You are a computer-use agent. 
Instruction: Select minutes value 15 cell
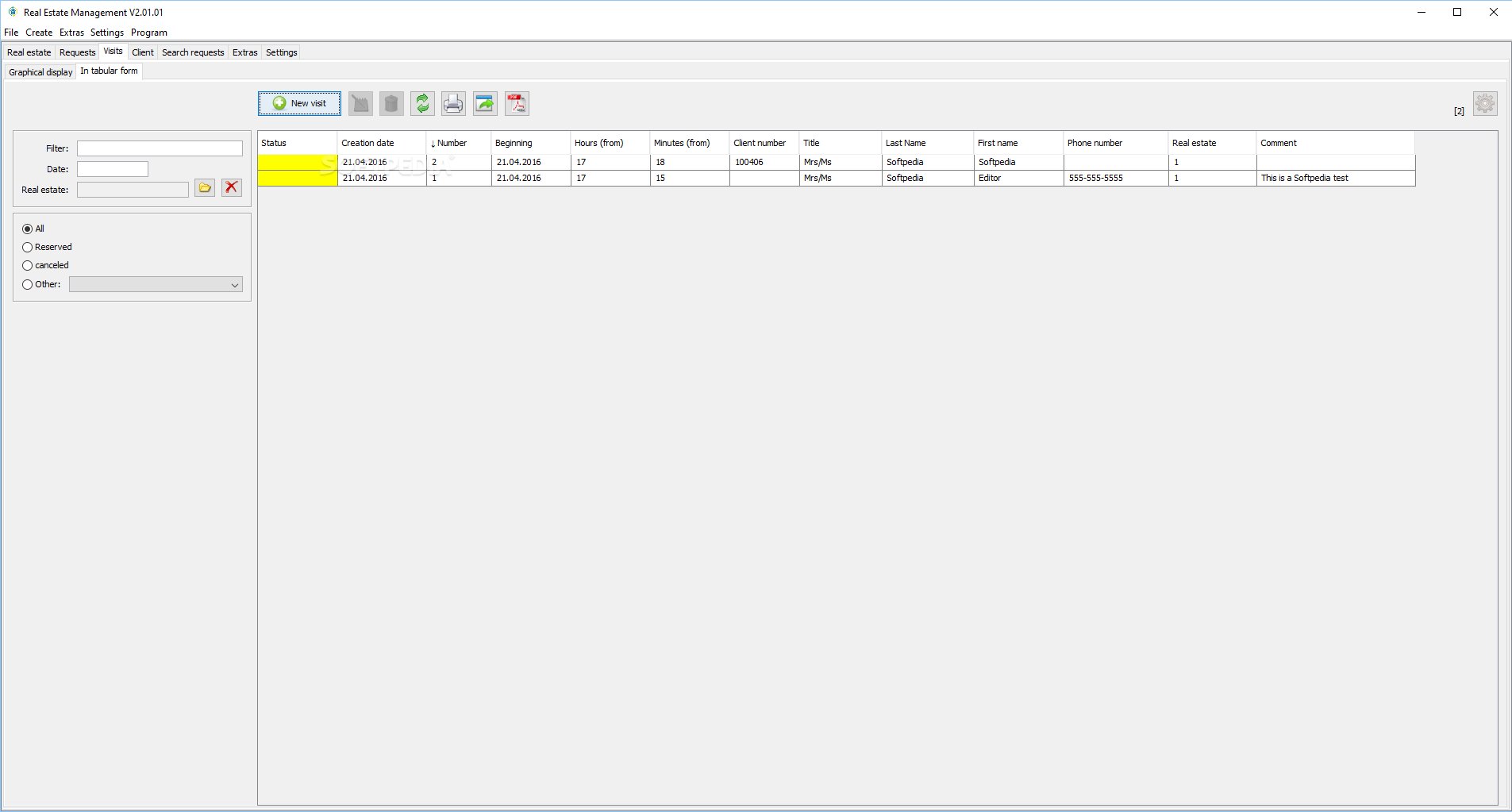pos(690,178)
